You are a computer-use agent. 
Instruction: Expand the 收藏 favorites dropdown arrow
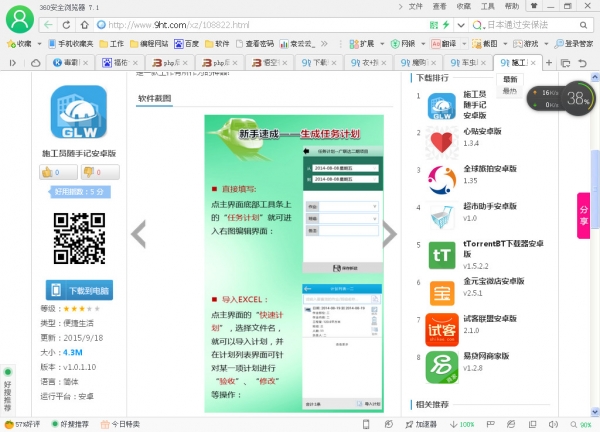click(39, 44)
